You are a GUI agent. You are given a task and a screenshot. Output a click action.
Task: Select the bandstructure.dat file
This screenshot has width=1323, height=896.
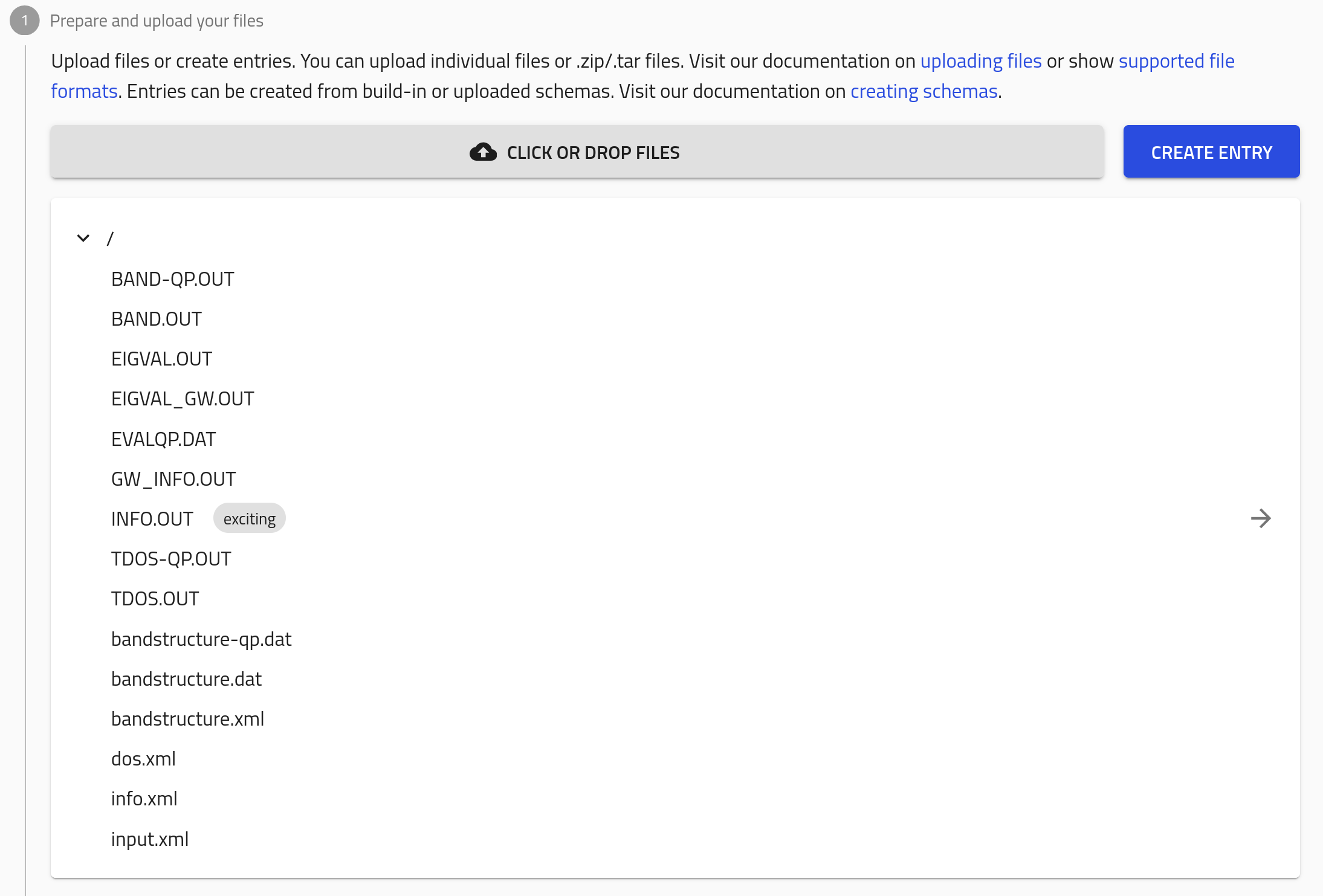(x=186, y=679)
